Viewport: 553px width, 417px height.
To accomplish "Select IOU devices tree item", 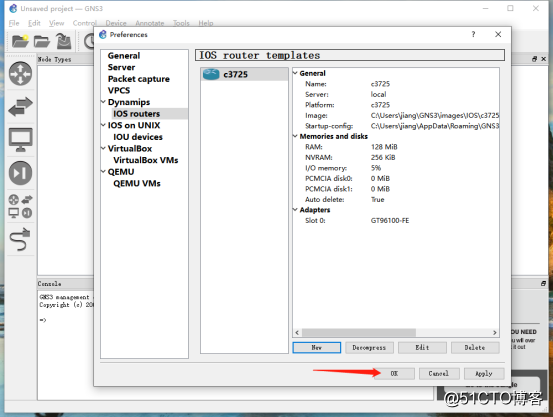I will (x=138, y=137).
